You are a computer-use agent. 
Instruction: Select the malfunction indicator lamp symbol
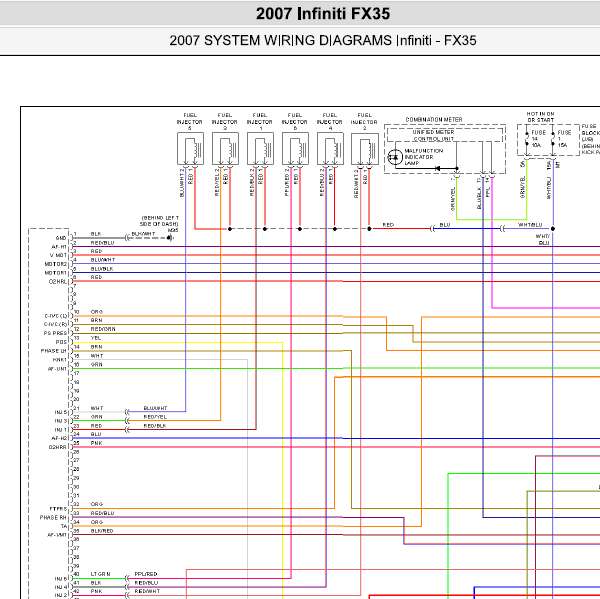click(395, 157)
